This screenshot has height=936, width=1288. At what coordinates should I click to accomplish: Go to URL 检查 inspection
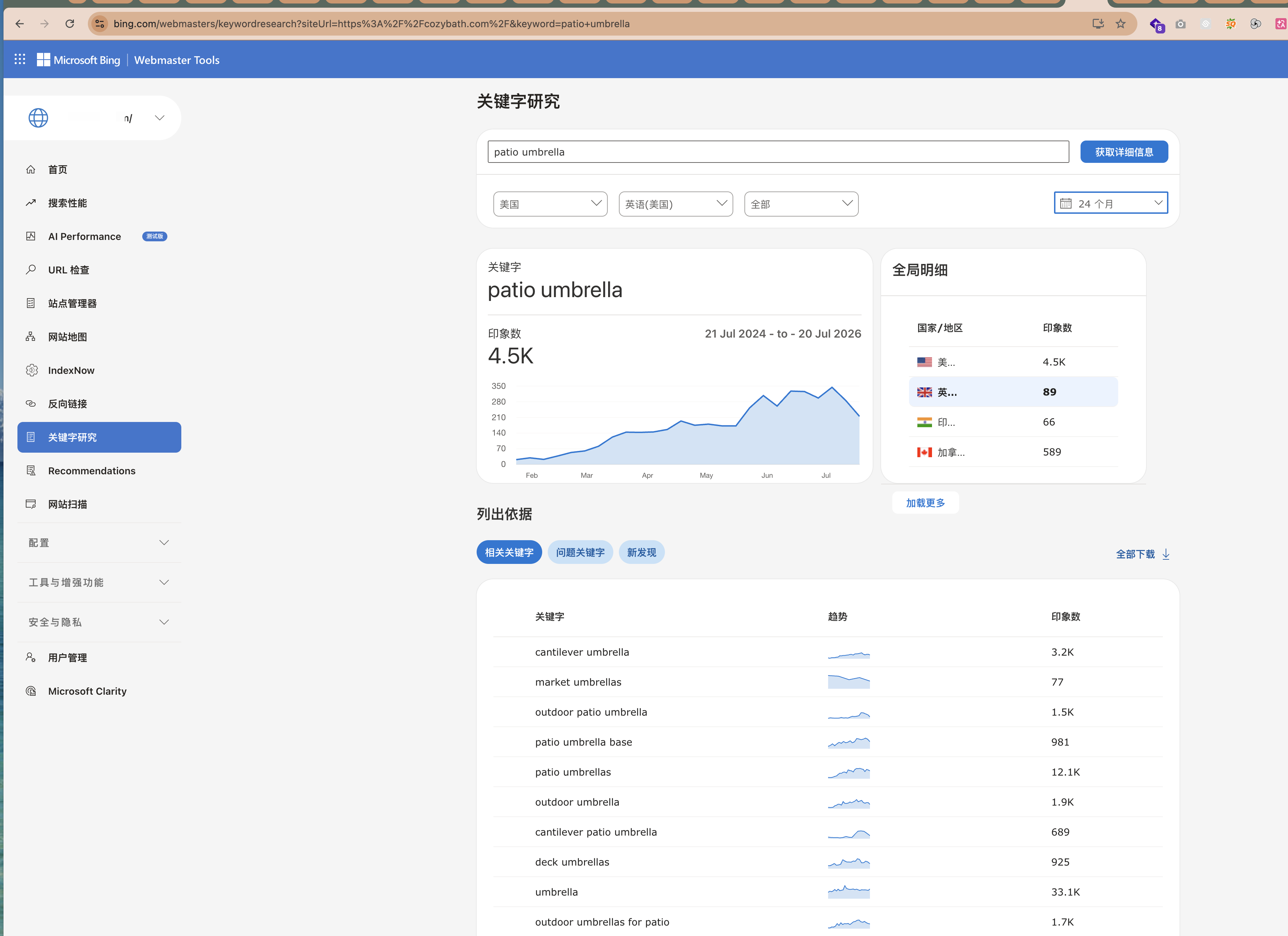99,270
